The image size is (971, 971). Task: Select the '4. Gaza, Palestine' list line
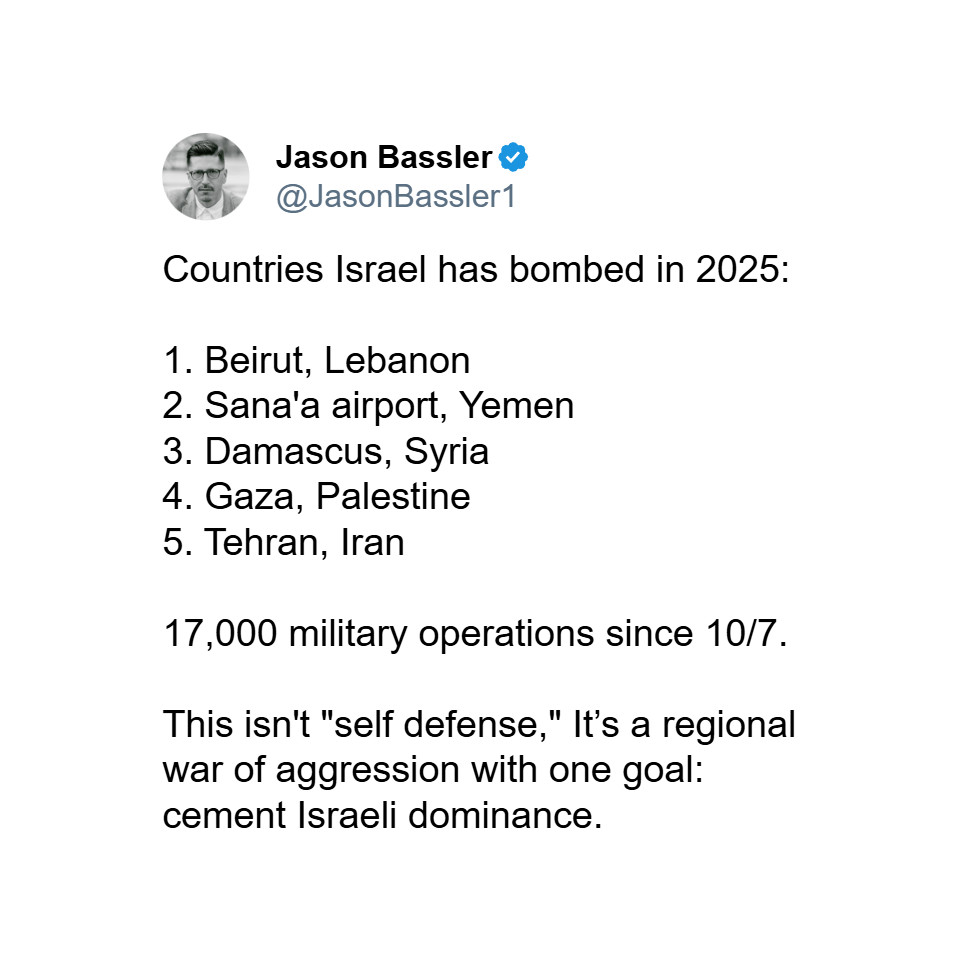[316, 497]
